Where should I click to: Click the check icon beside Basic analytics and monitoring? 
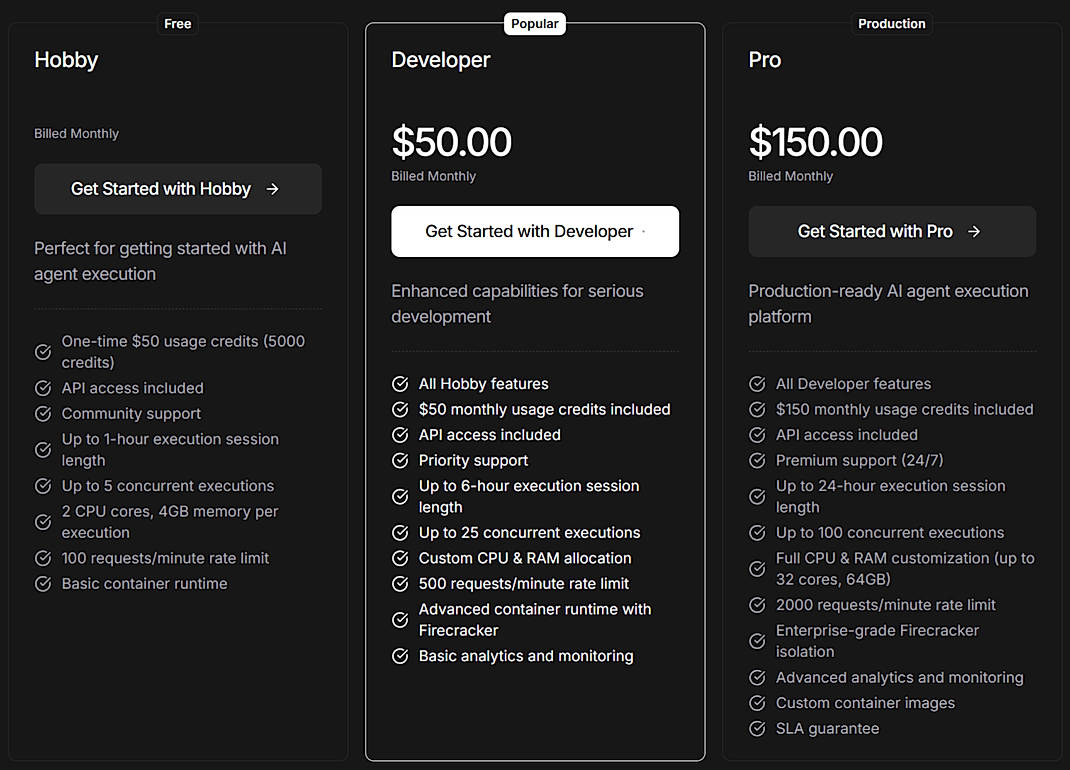tap(400, 657)
